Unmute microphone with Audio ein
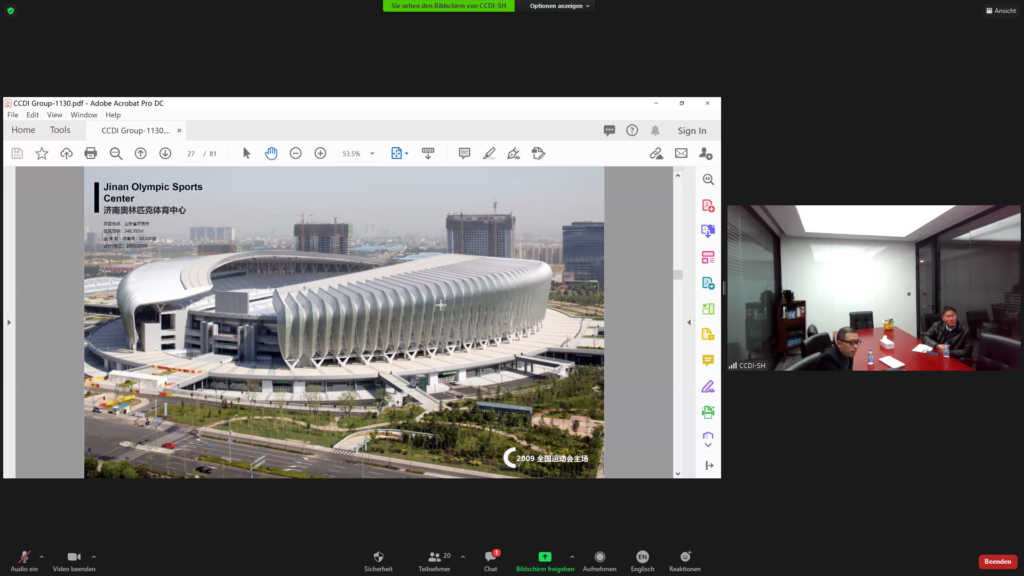This screenshot has width=1024, height=576. 24,557
